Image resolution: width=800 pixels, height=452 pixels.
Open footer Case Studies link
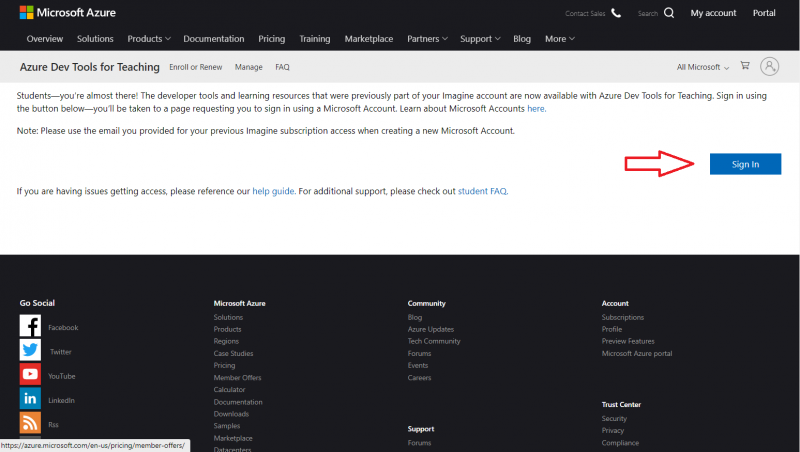click(x=233, y=354)
